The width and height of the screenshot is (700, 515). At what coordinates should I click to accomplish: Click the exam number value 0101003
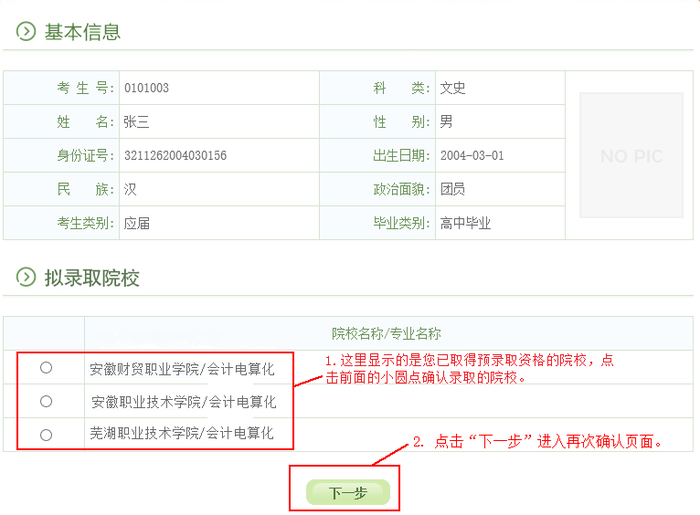click(x=146, y=88)
